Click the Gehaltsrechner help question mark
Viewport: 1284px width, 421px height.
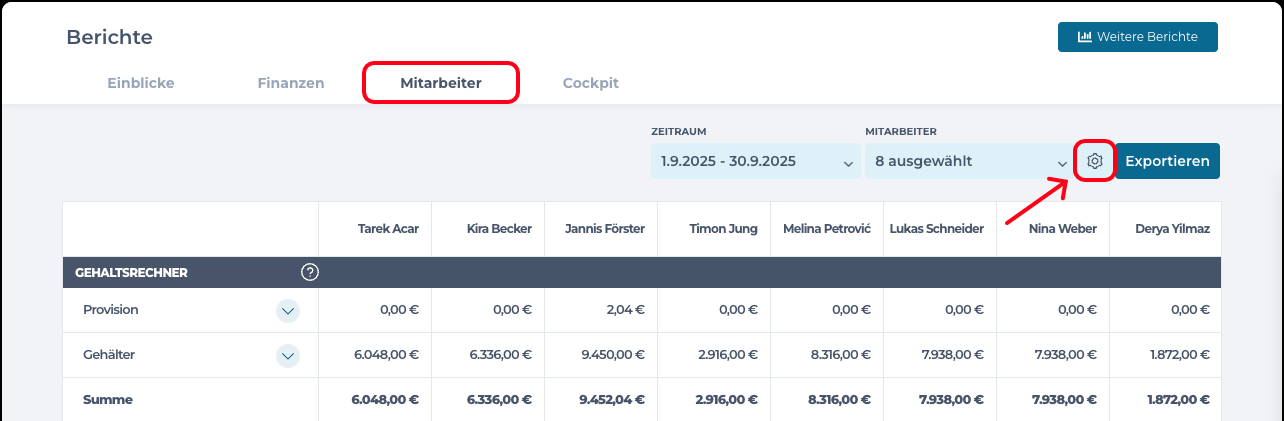(310, 272)
